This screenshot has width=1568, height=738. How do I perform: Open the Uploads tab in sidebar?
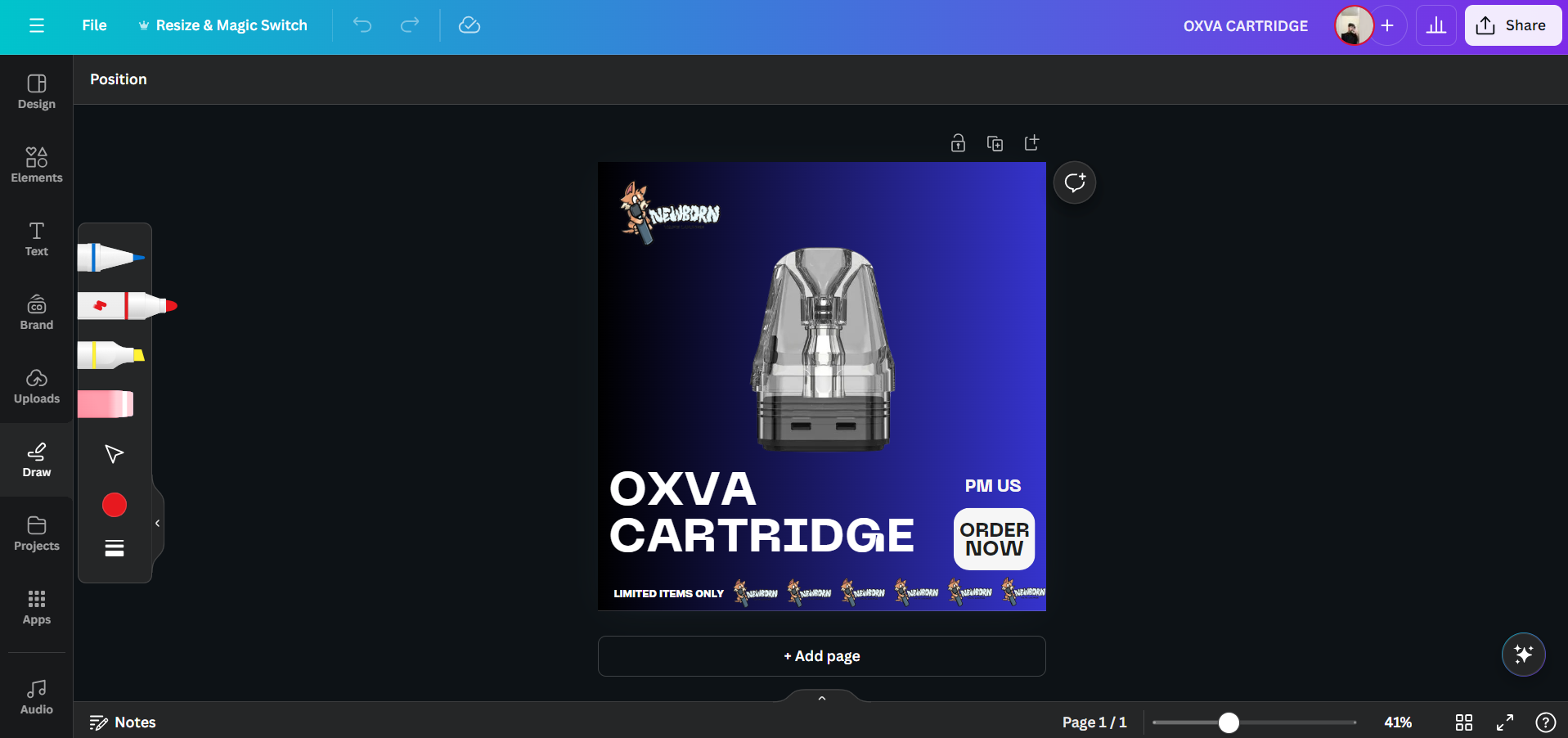(37, 386)
